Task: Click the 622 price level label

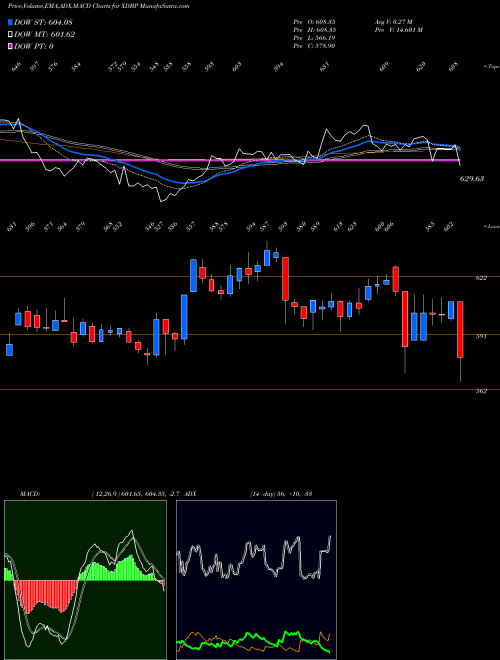Action: (481, 278)
